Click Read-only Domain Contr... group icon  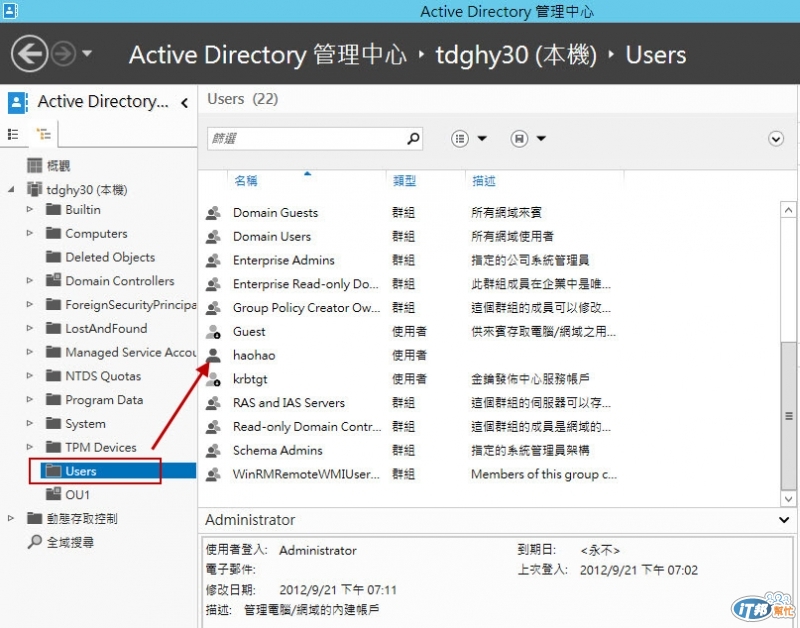pos(213,426)
